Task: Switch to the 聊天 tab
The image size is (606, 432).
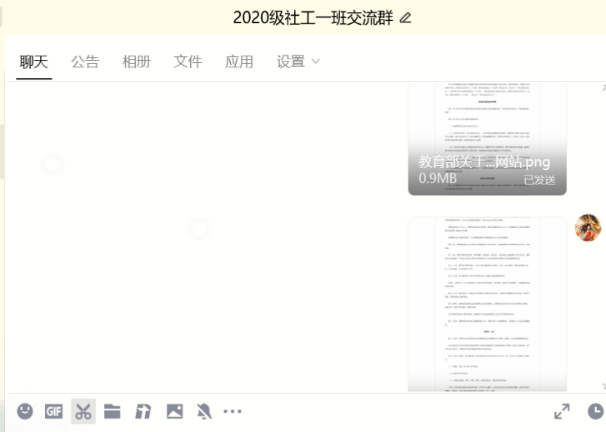Action: 34,62
